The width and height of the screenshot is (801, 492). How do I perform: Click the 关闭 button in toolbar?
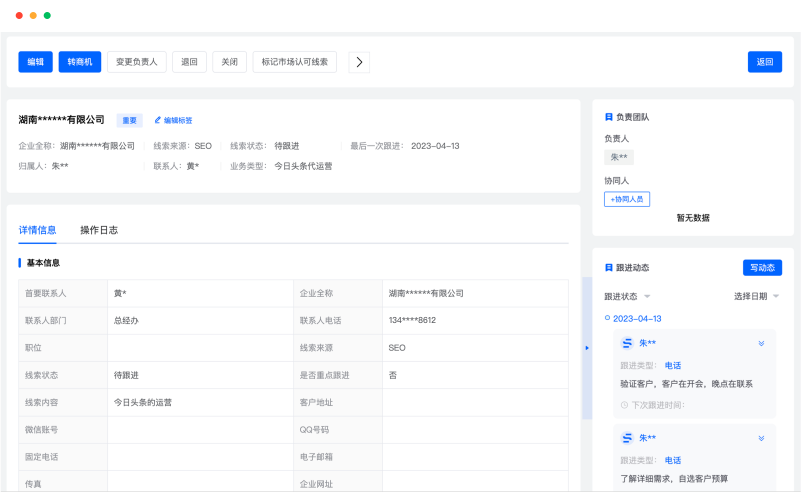pos(229,62)
